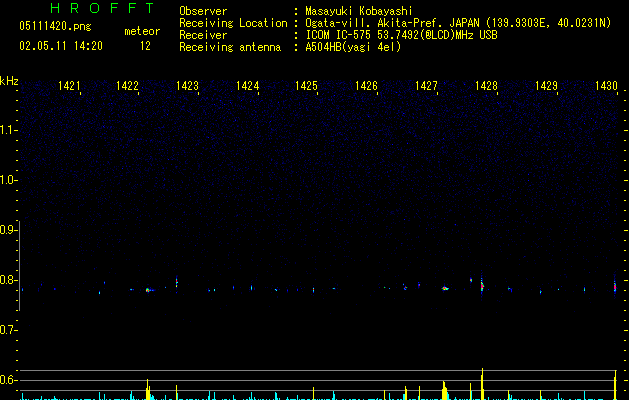
Task: Click the gray frequency range bar at left axis
Action: (x=20, y=265)
